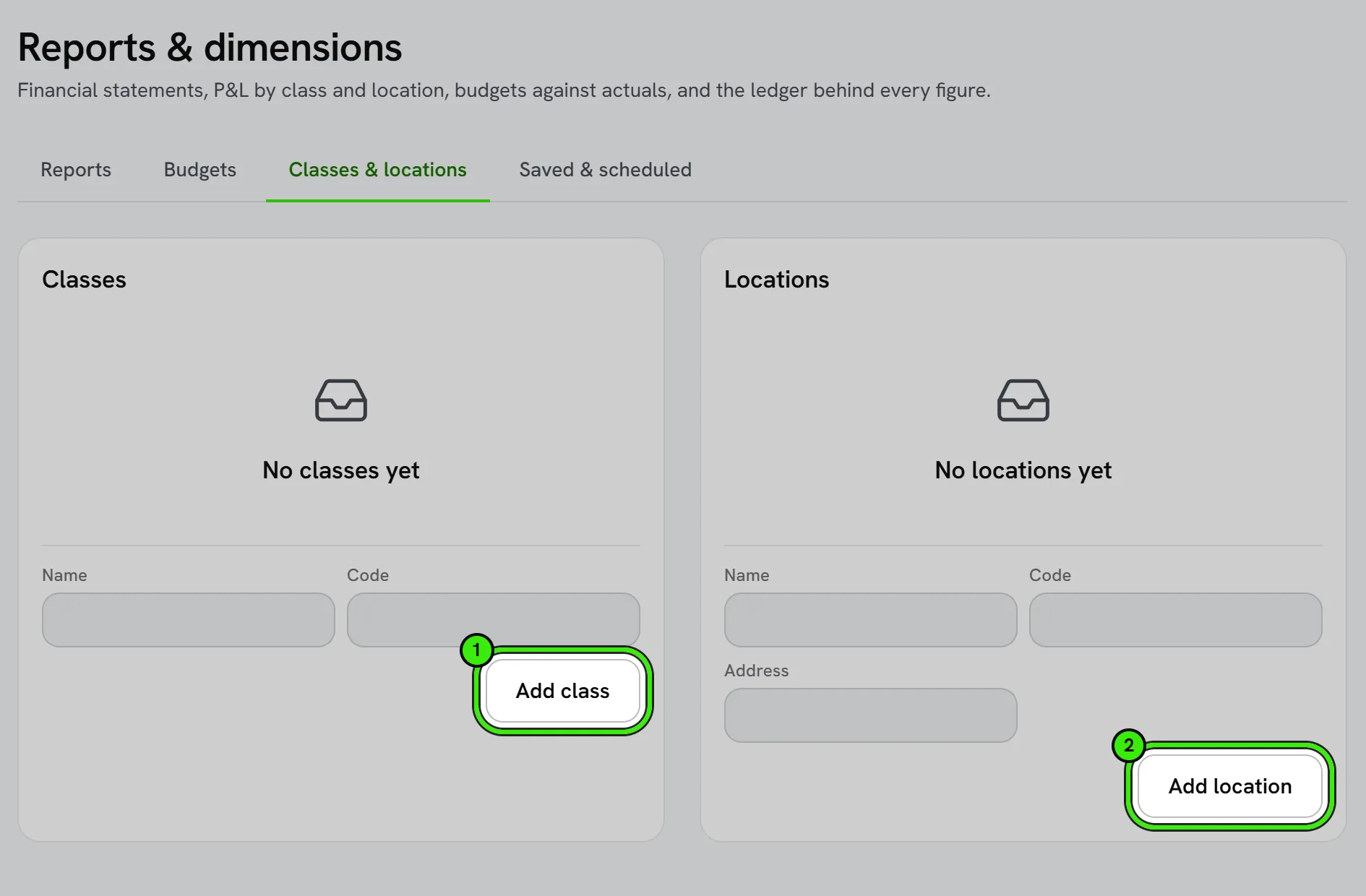Focus the location Code input field

tap(1176, 620)
